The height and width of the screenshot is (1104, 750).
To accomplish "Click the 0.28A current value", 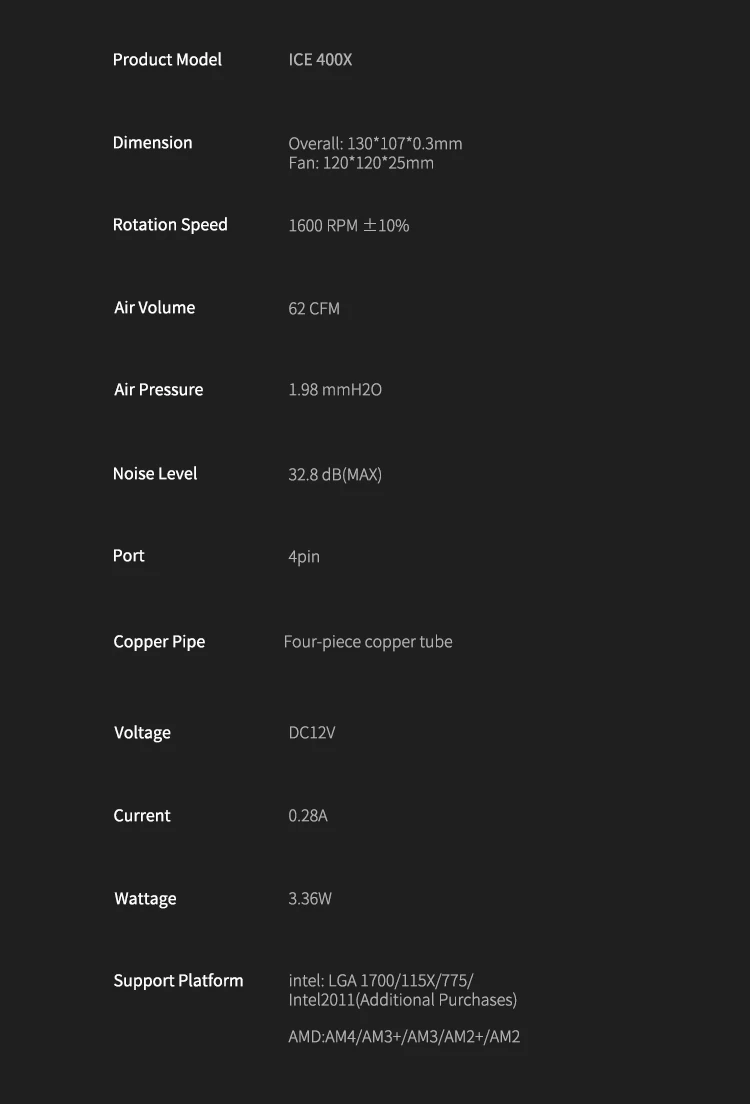I will pos(308,816).
